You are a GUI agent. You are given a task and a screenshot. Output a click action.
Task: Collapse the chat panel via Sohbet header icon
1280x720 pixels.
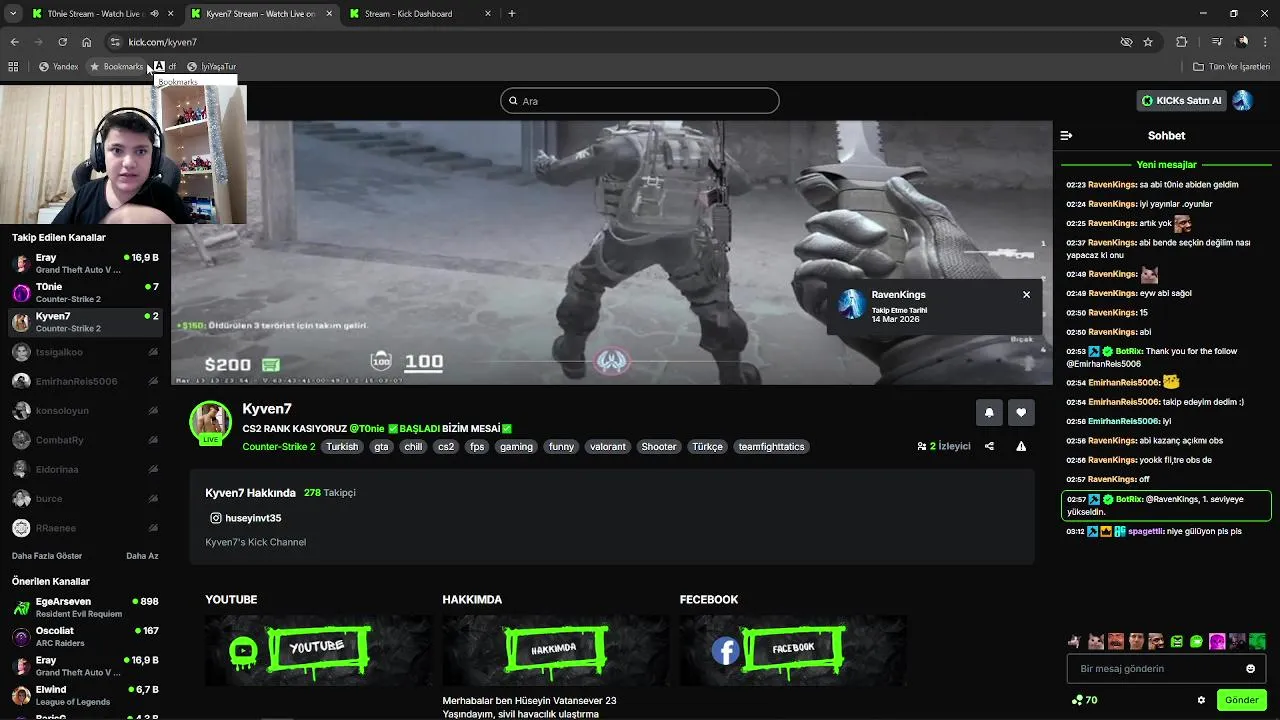pyautogui.click(x=1066, y=135)
